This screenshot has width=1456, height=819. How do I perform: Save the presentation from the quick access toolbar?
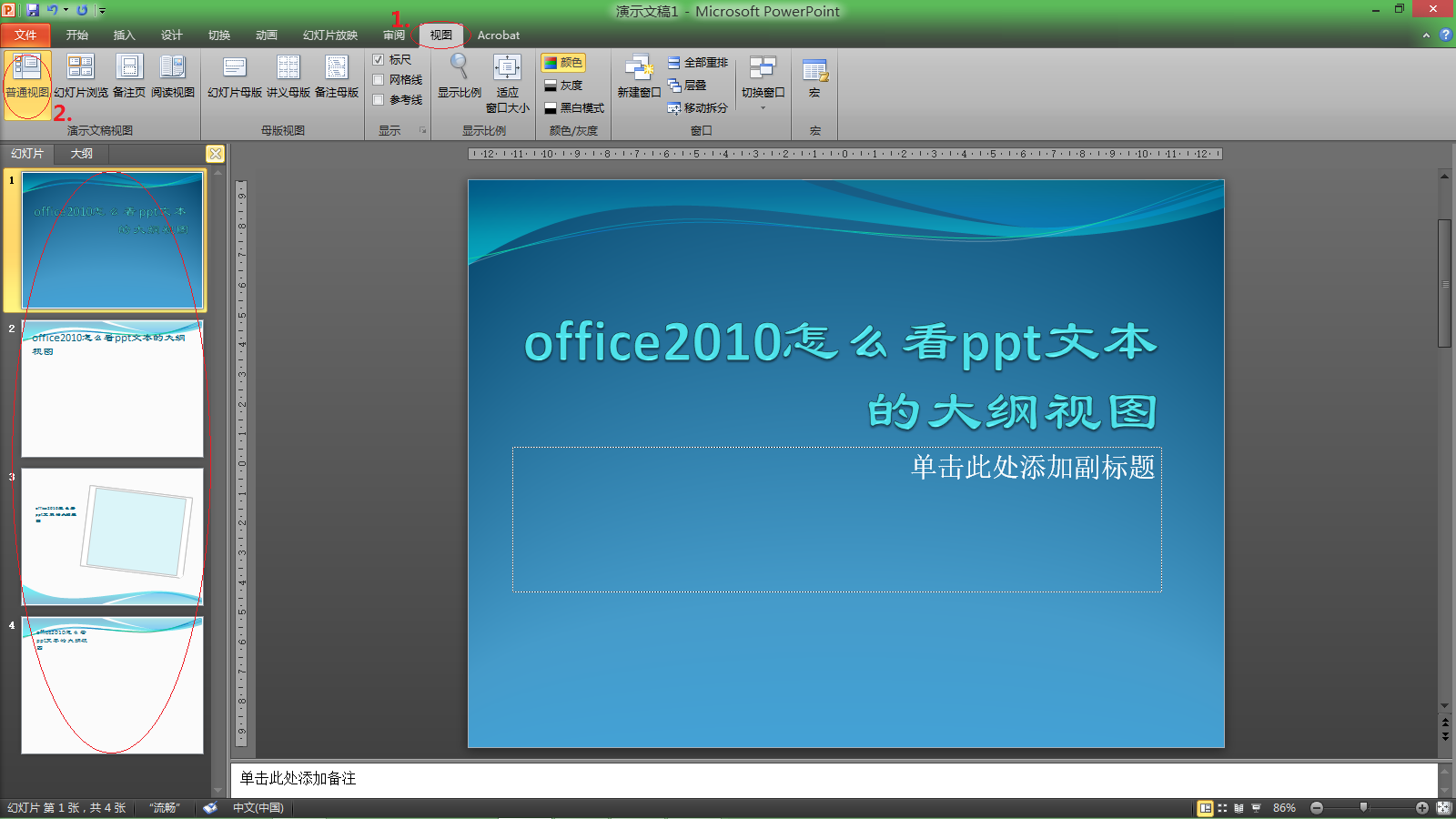tap(33, 10)
